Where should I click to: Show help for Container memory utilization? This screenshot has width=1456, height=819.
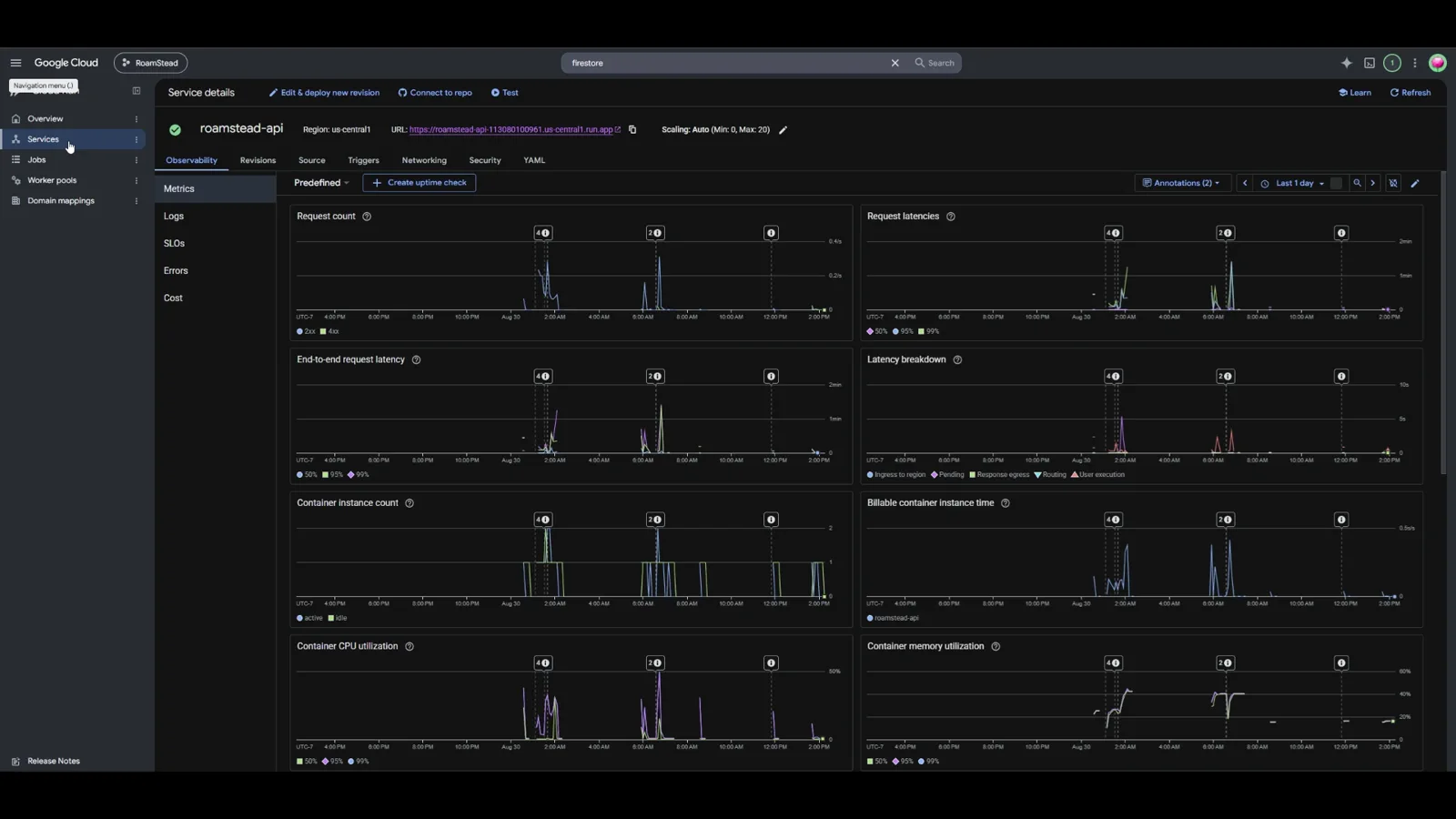click(x=996, y=646)
